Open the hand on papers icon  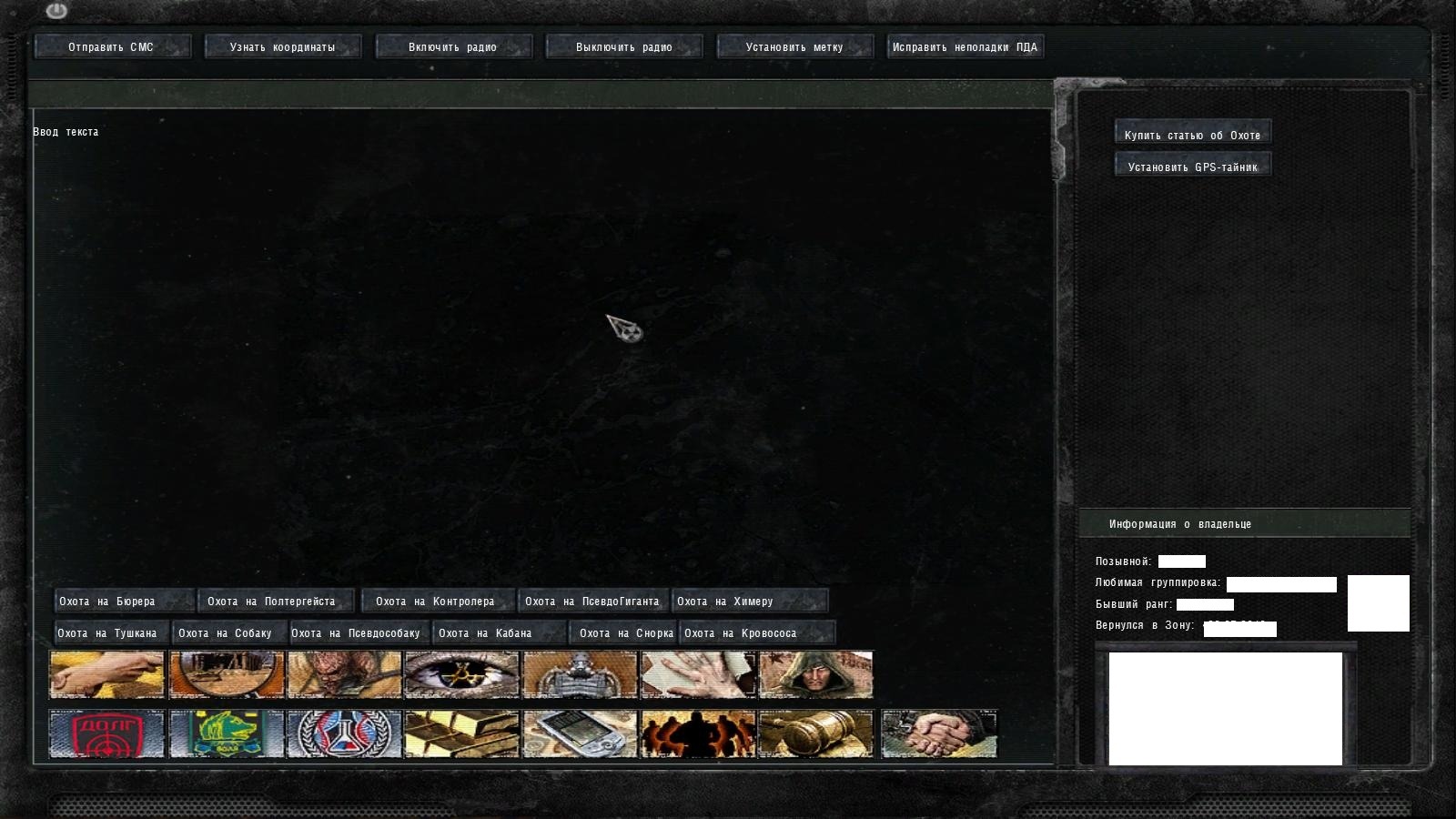click(x=698, y=674)
